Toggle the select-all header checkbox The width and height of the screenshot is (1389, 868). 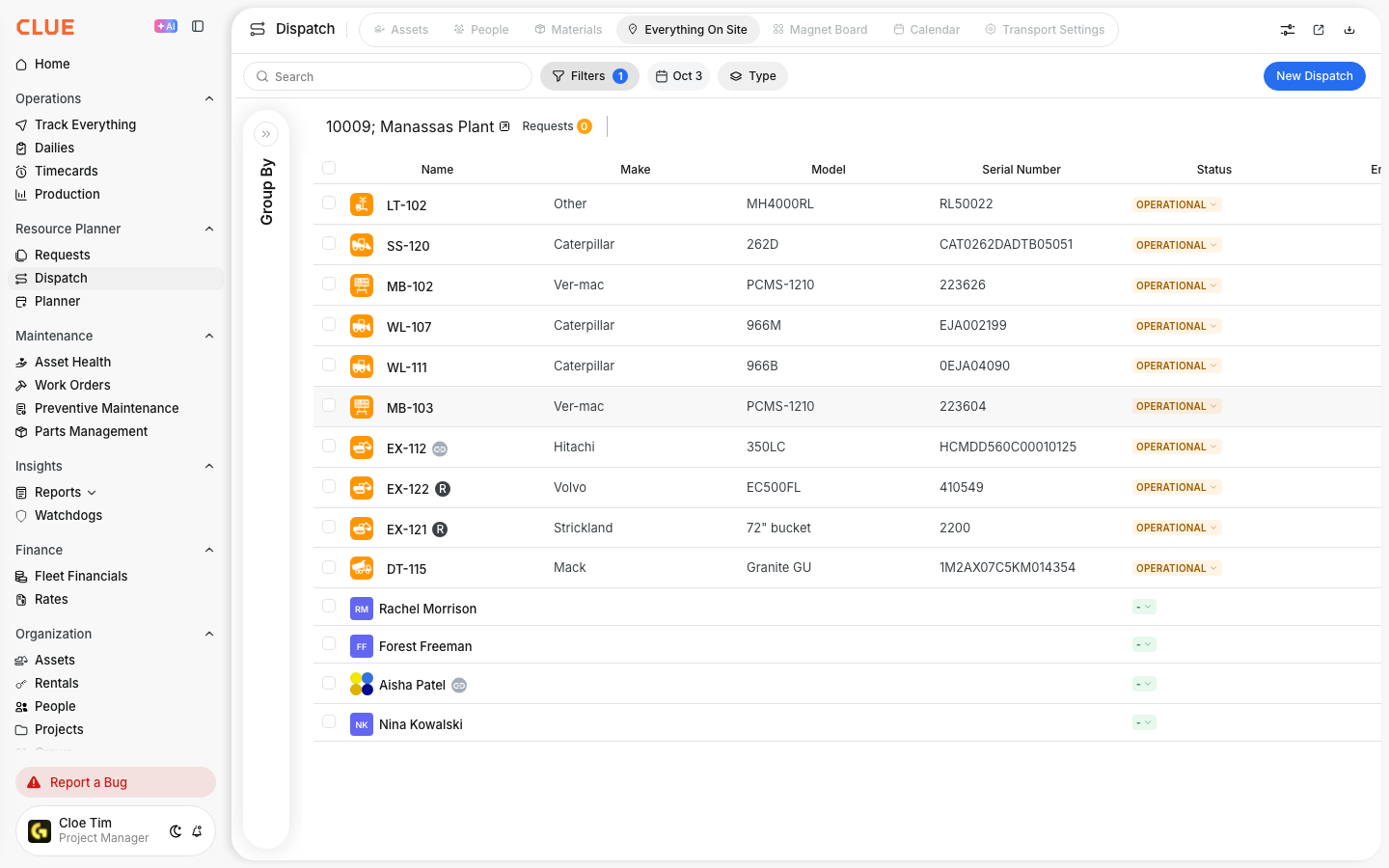pyautogui.click(x=329, y=168)
